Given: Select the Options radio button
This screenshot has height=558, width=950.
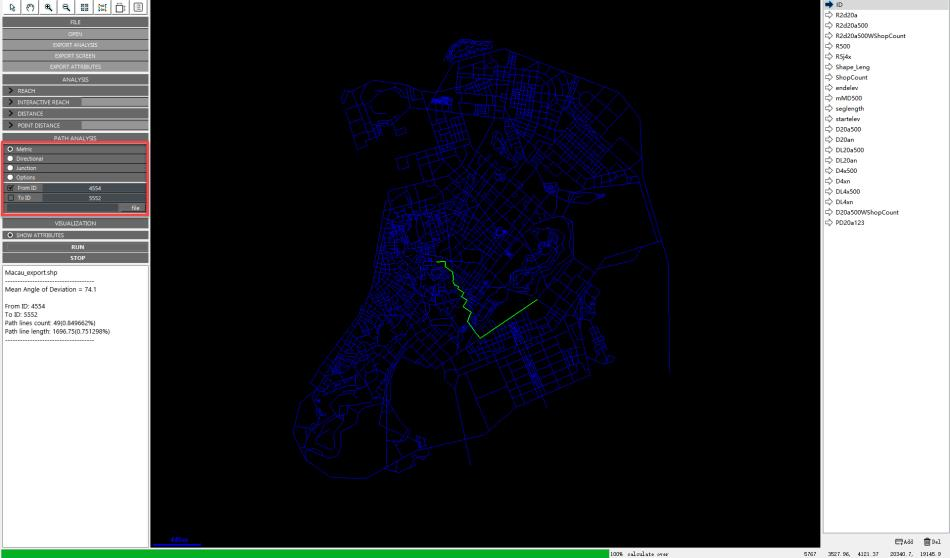Looking at the screenshot, I should pos(10,177).
